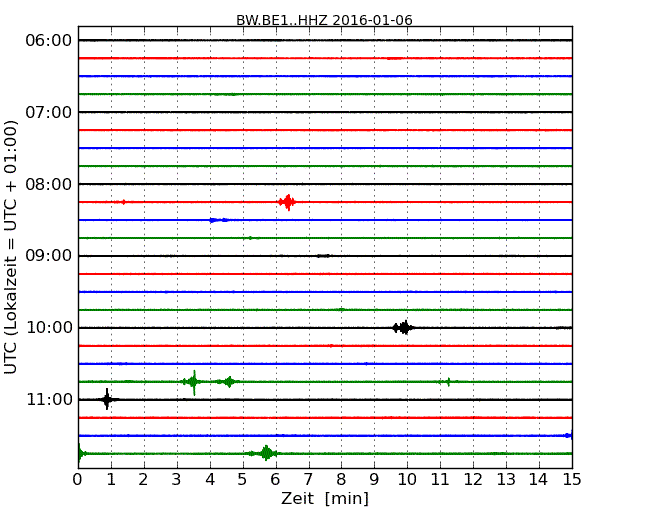This screenshot has width=650, height=520.
Task: Click the small red blip near minute 1
Action: tap(123, 202)
